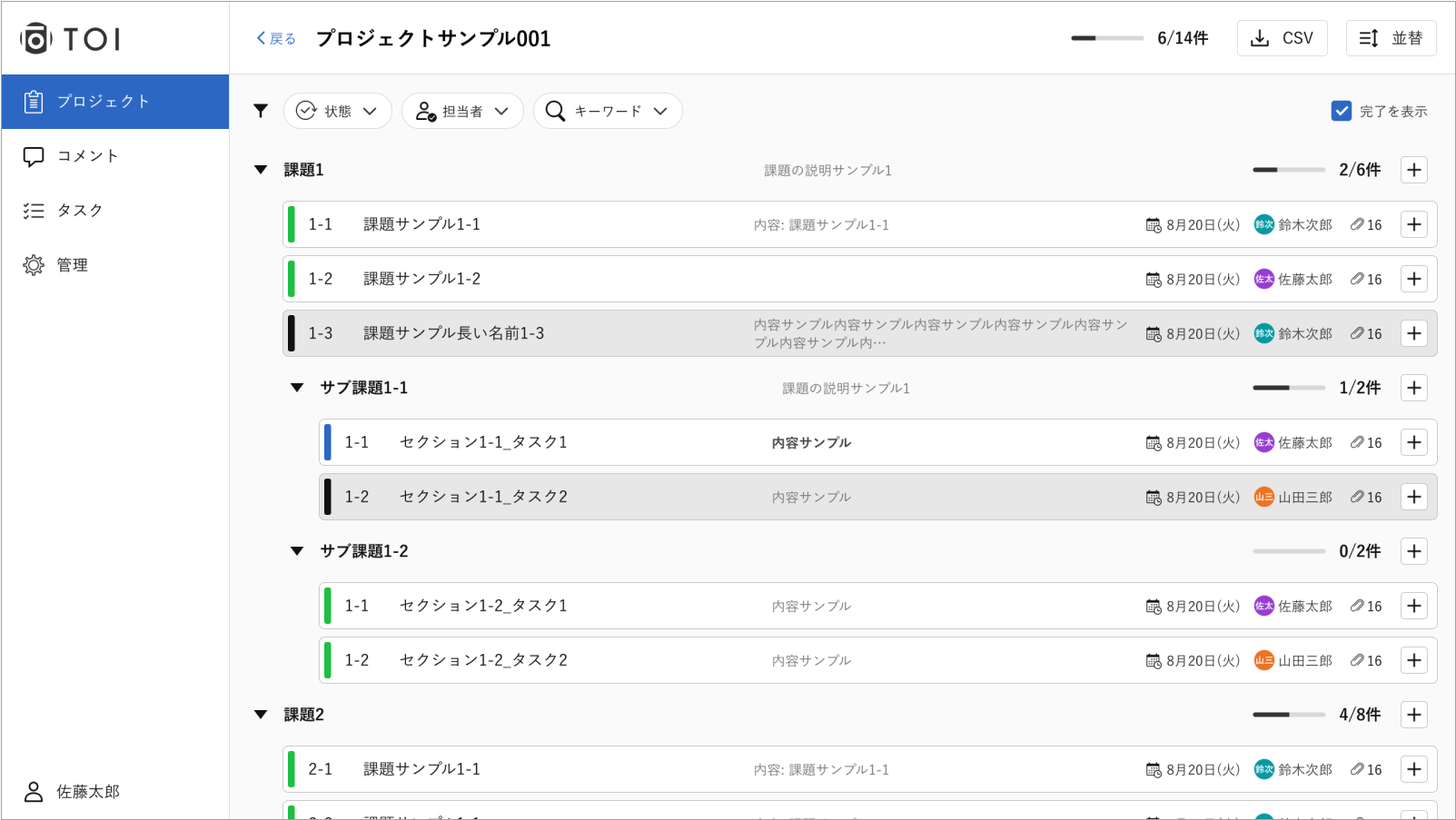Click the user icon beside 佐藤太郎 in sidebar
The height and width of the screenshot is (820, 1456).
click(x=34, y=792)
